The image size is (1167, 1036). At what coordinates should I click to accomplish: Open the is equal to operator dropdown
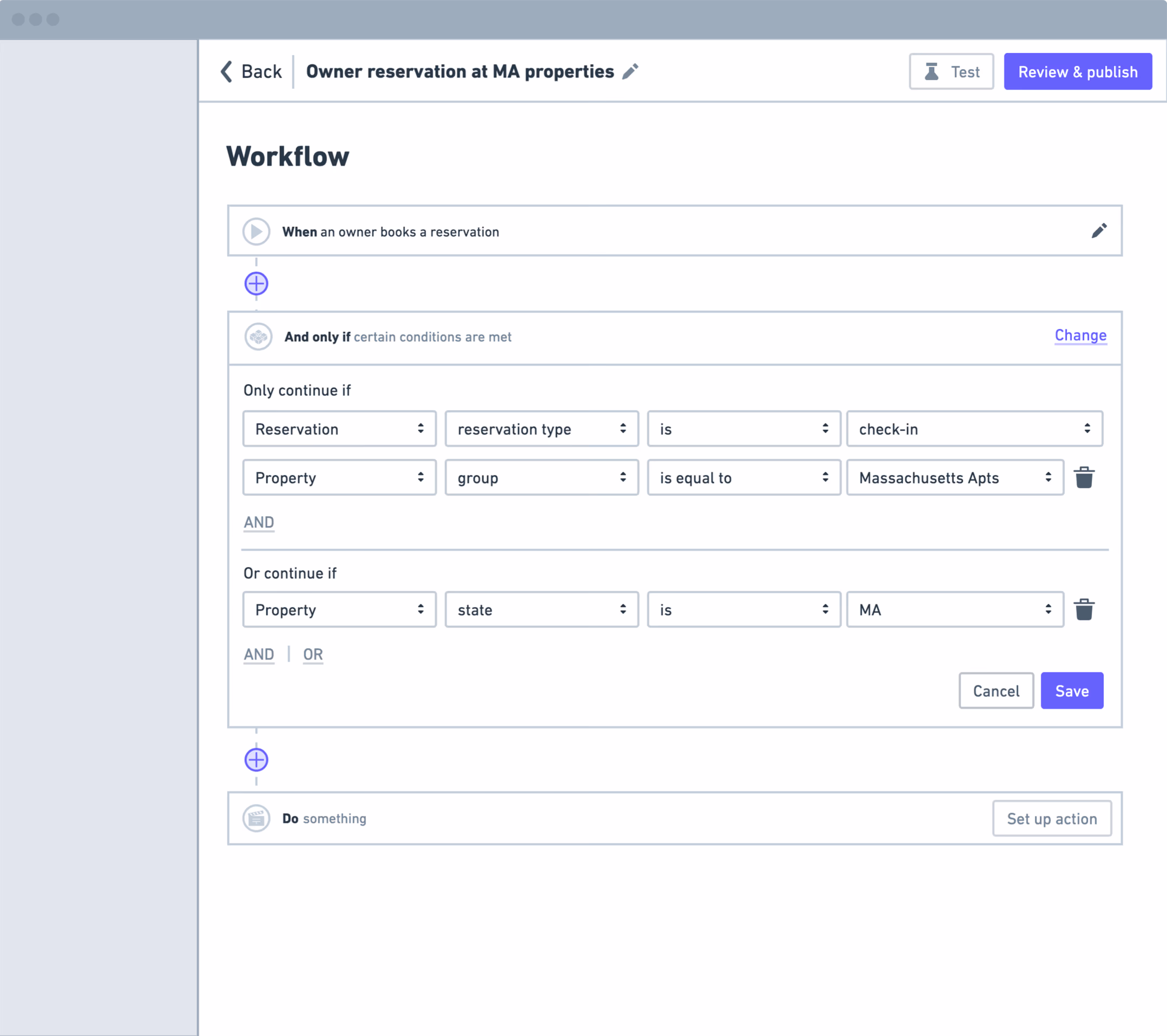tap(743, 478)
